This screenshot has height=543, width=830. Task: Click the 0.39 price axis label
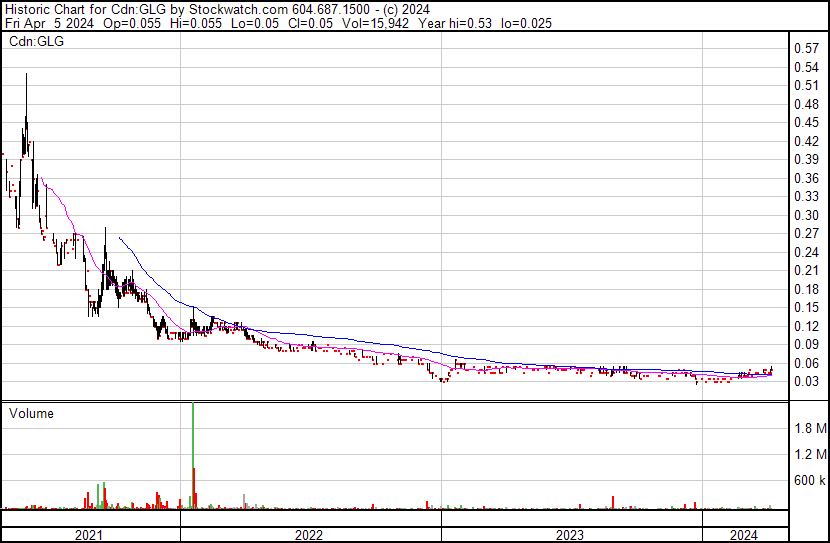coord(807,159)
